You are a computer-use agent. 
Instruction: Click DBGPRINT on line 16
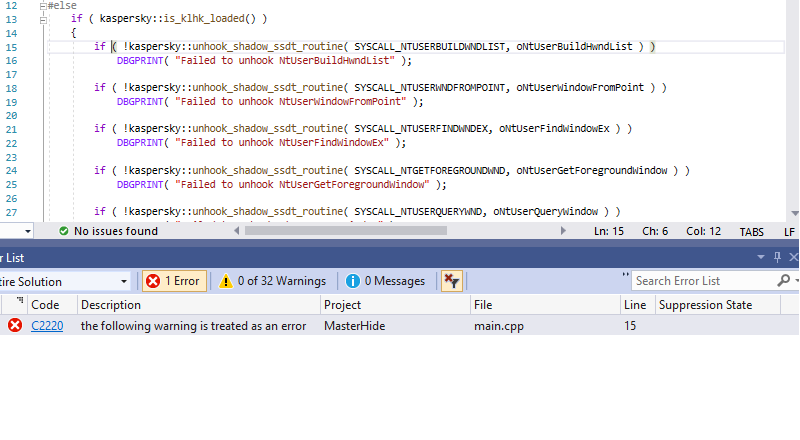click(140, 60)
